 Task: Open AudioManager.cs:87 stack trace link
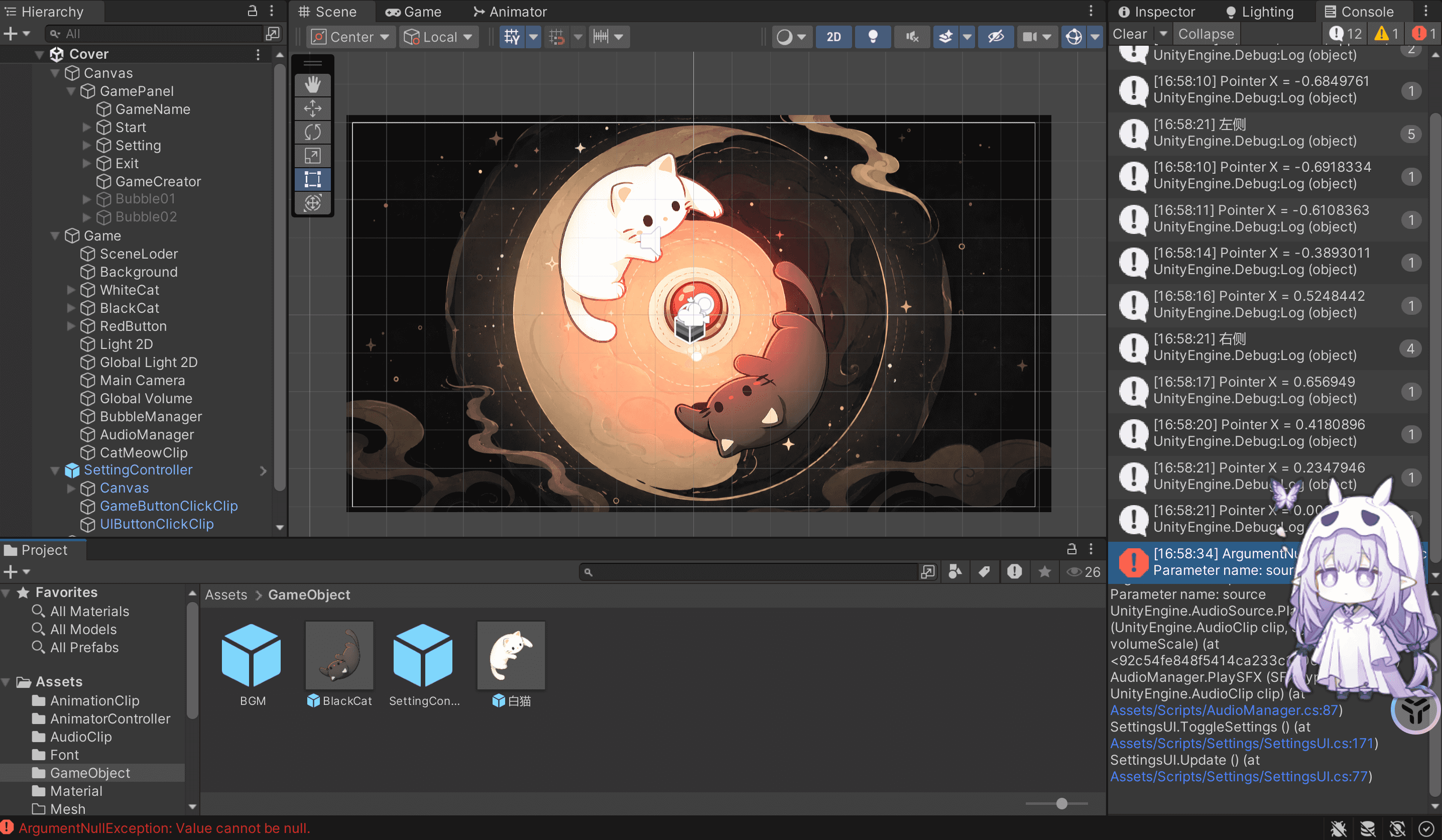click(1224, 710)
